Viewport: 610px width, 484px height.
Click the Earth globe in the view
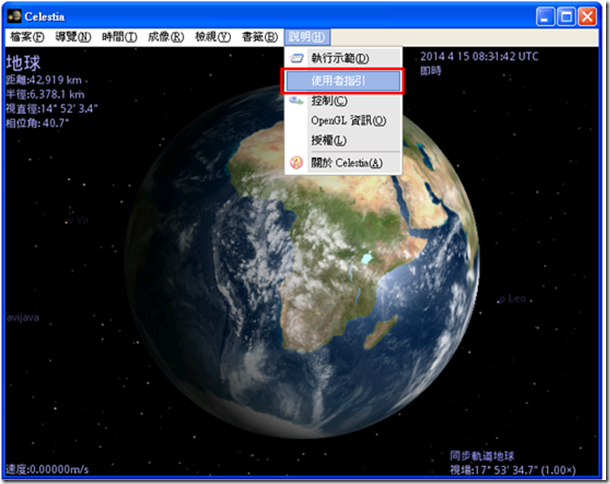point(302,260)
